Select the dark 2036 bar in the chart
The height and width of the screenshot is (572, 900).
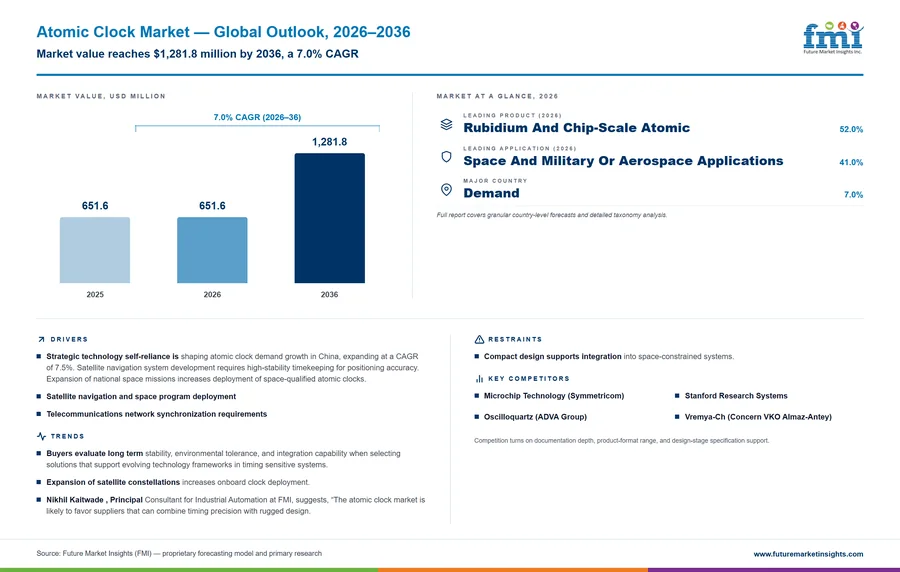[329, 218]
